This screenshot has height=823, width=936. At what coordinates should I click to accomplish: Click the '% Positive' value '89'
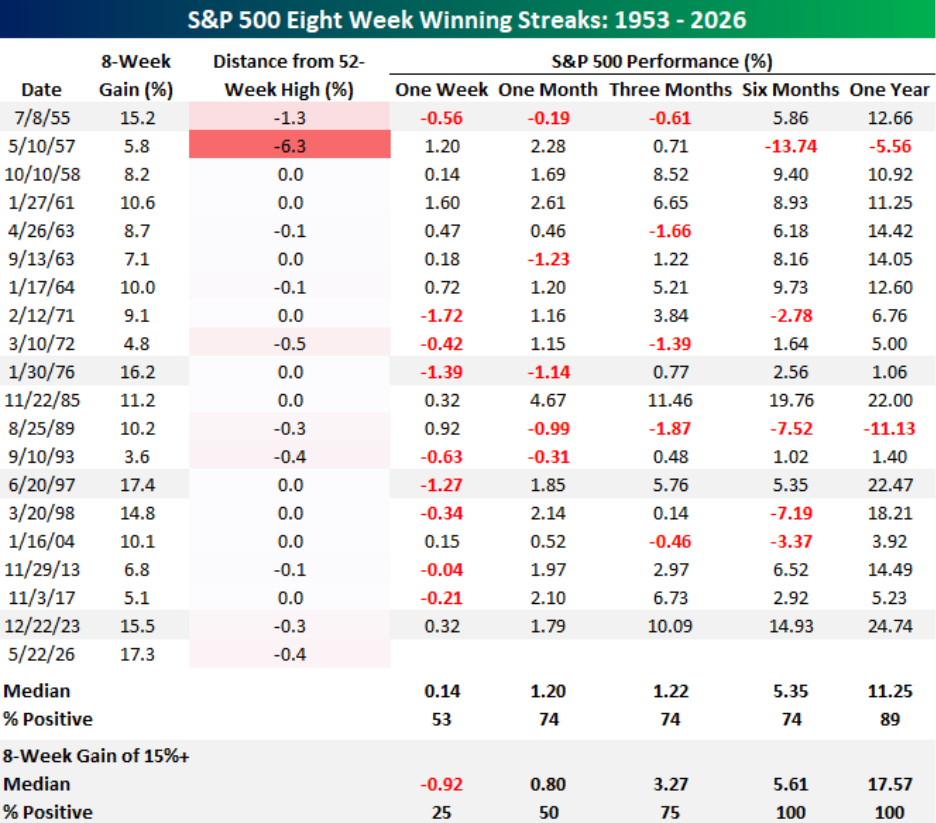click(x=889, y=719)
